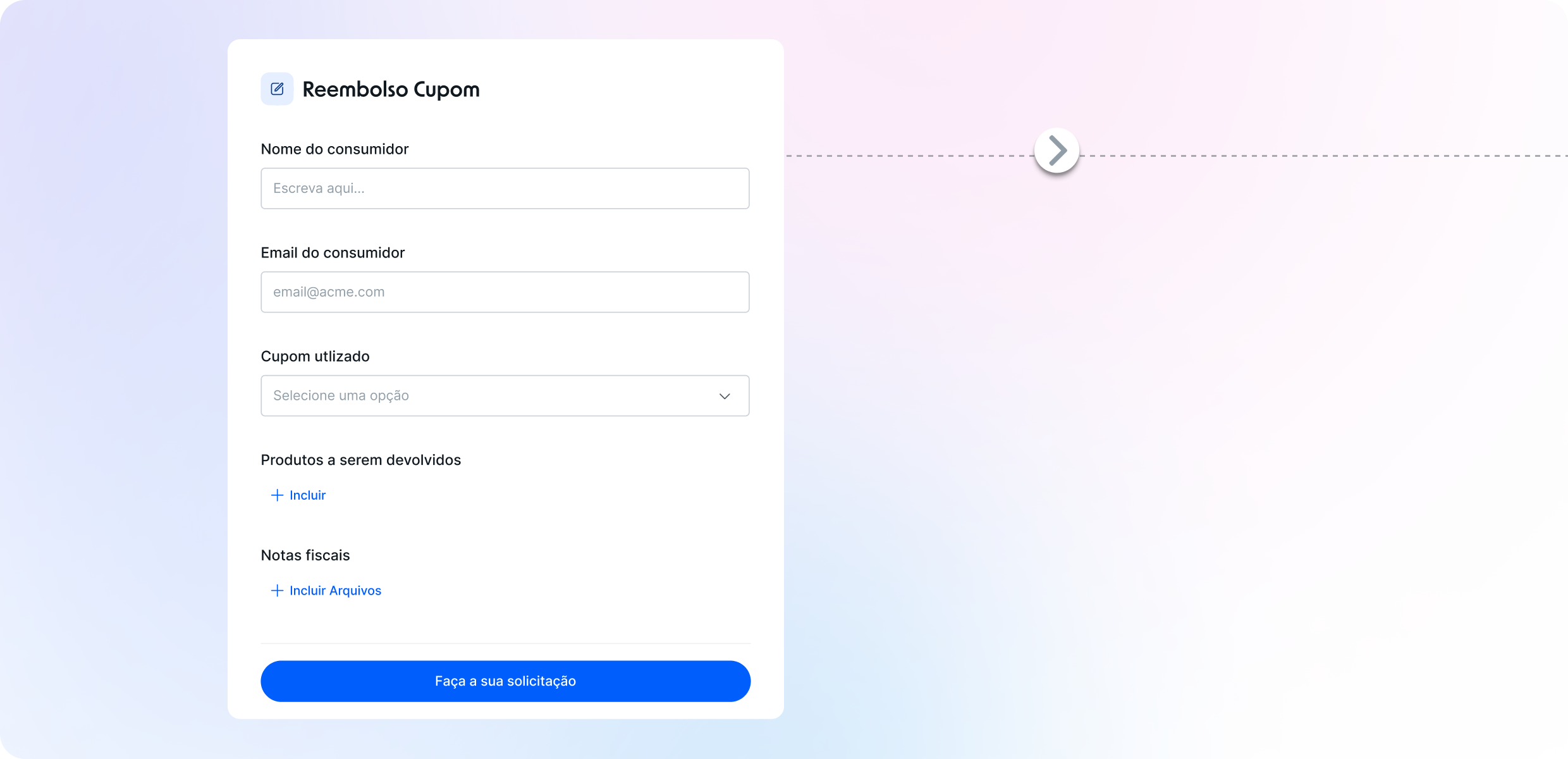Screen dimensions: 1568x759
Task: Click the edit pencil icon beside the title
Action: [x=277, y=89]
